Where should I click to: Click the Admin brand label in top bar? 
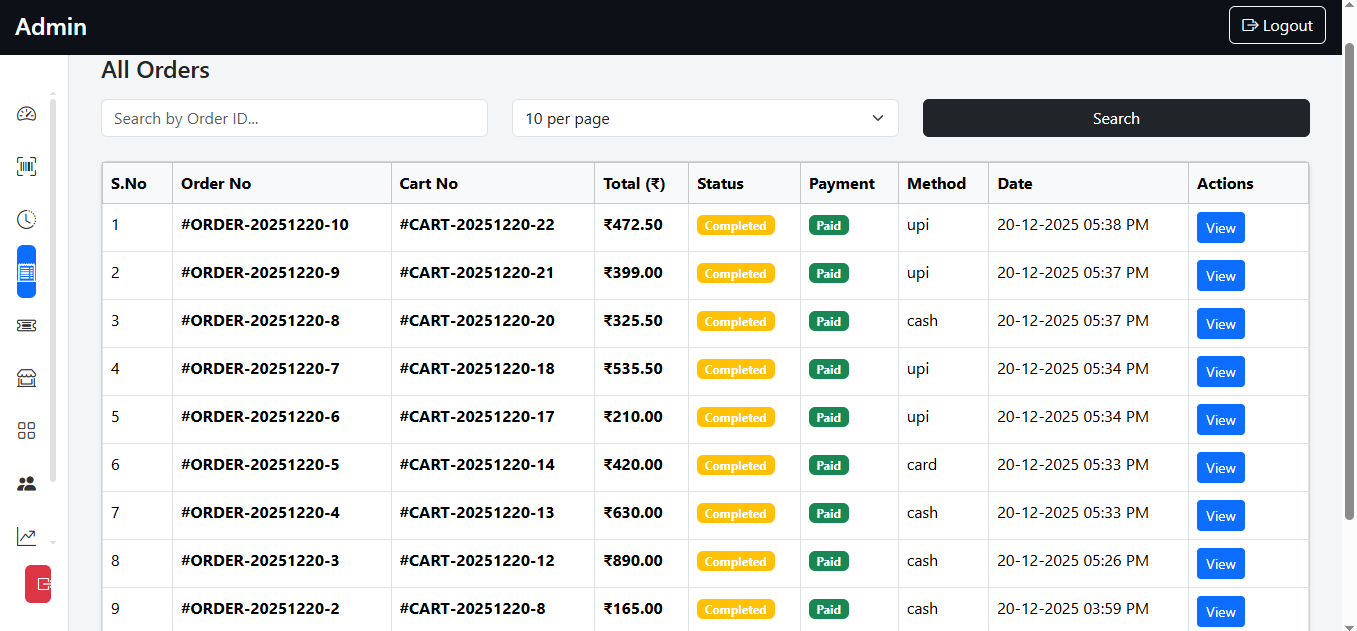(50, 26)
